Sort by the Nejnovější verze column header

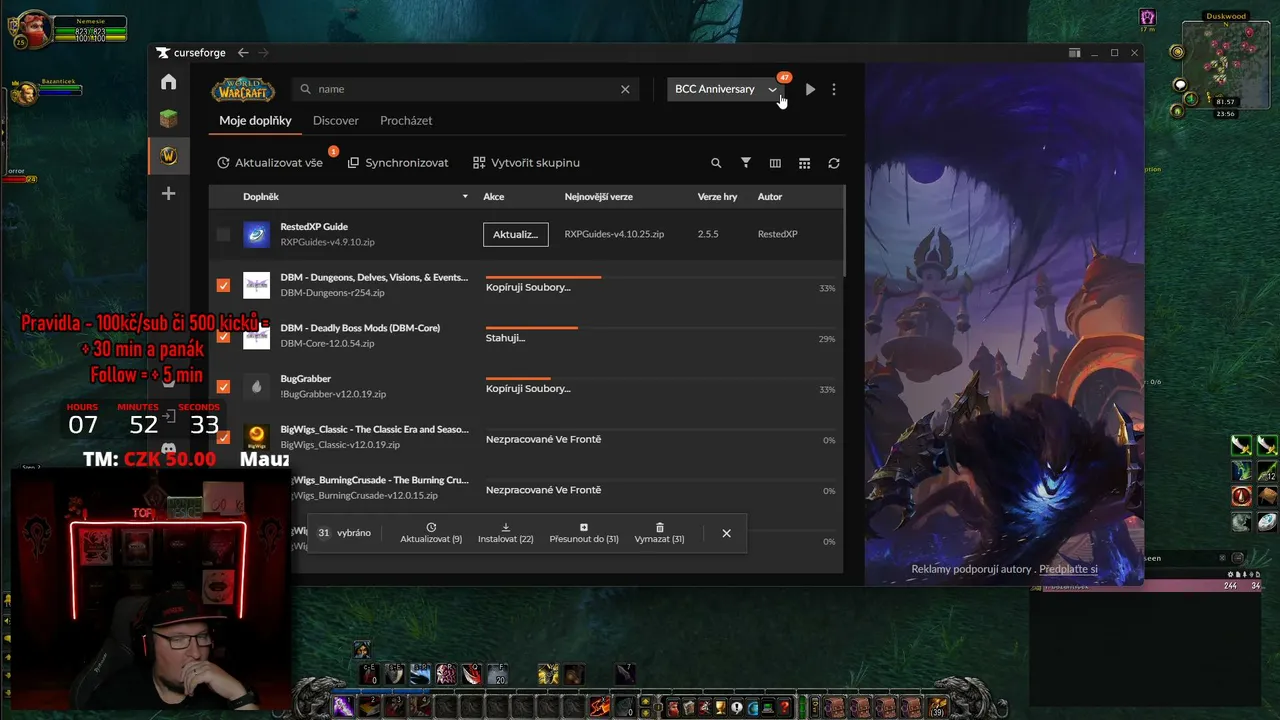[x=599, y=197]
